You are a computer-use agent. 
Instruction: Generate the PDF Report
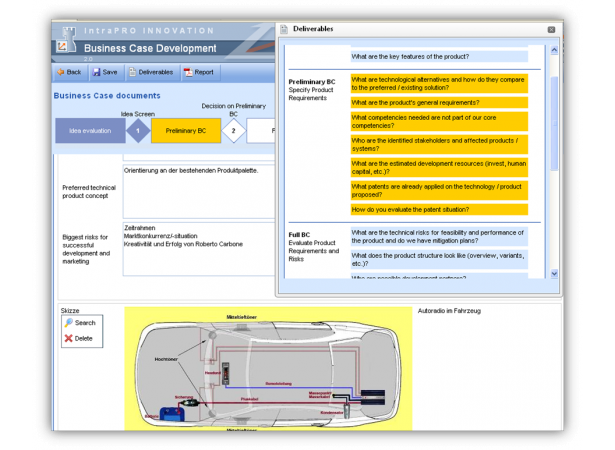pos(199,72)
